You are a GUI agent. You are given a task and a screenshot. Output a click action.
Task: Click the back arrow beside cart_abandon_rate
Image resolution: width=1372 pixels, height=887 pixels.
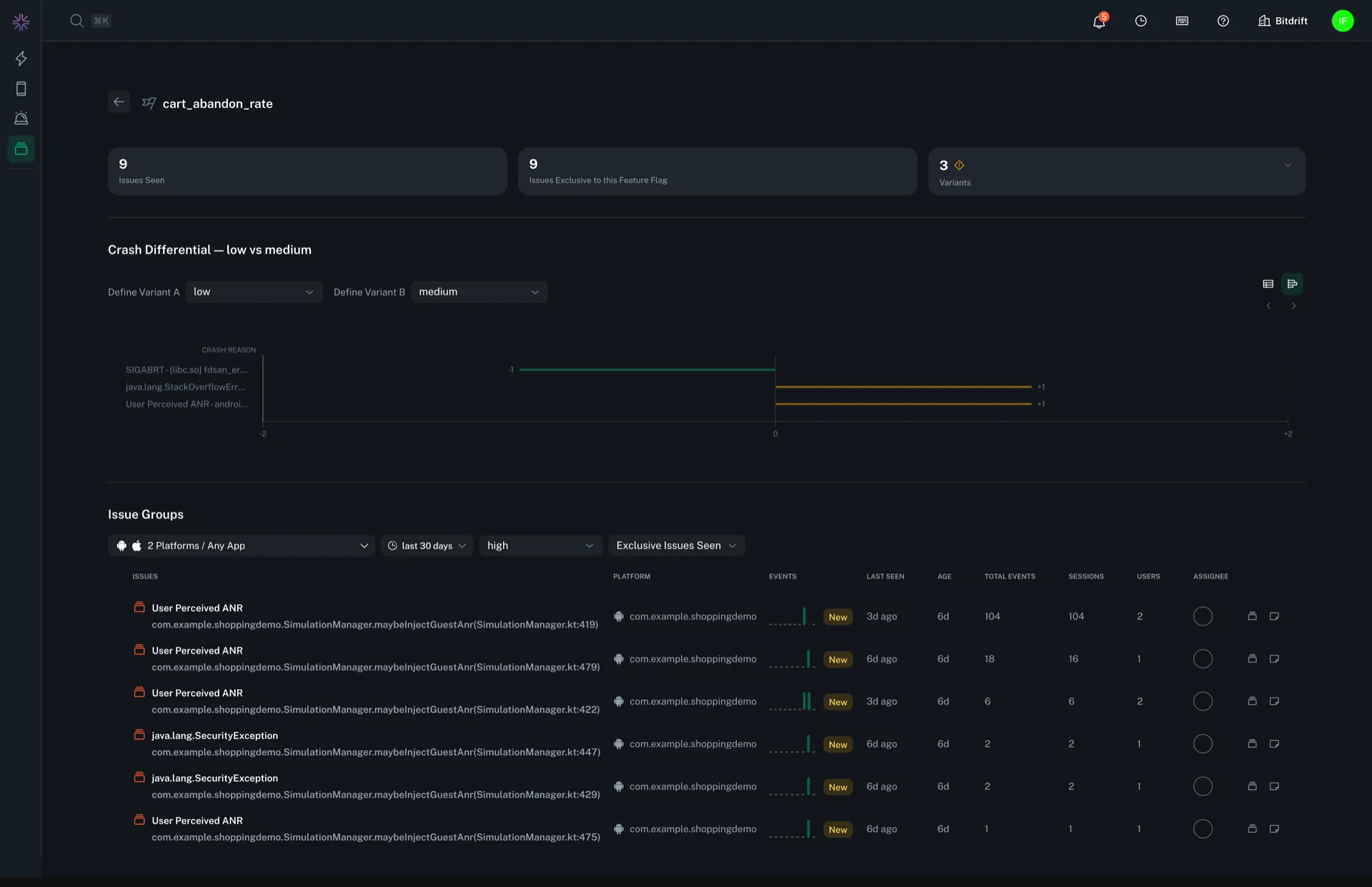click(x=119, y=102)
